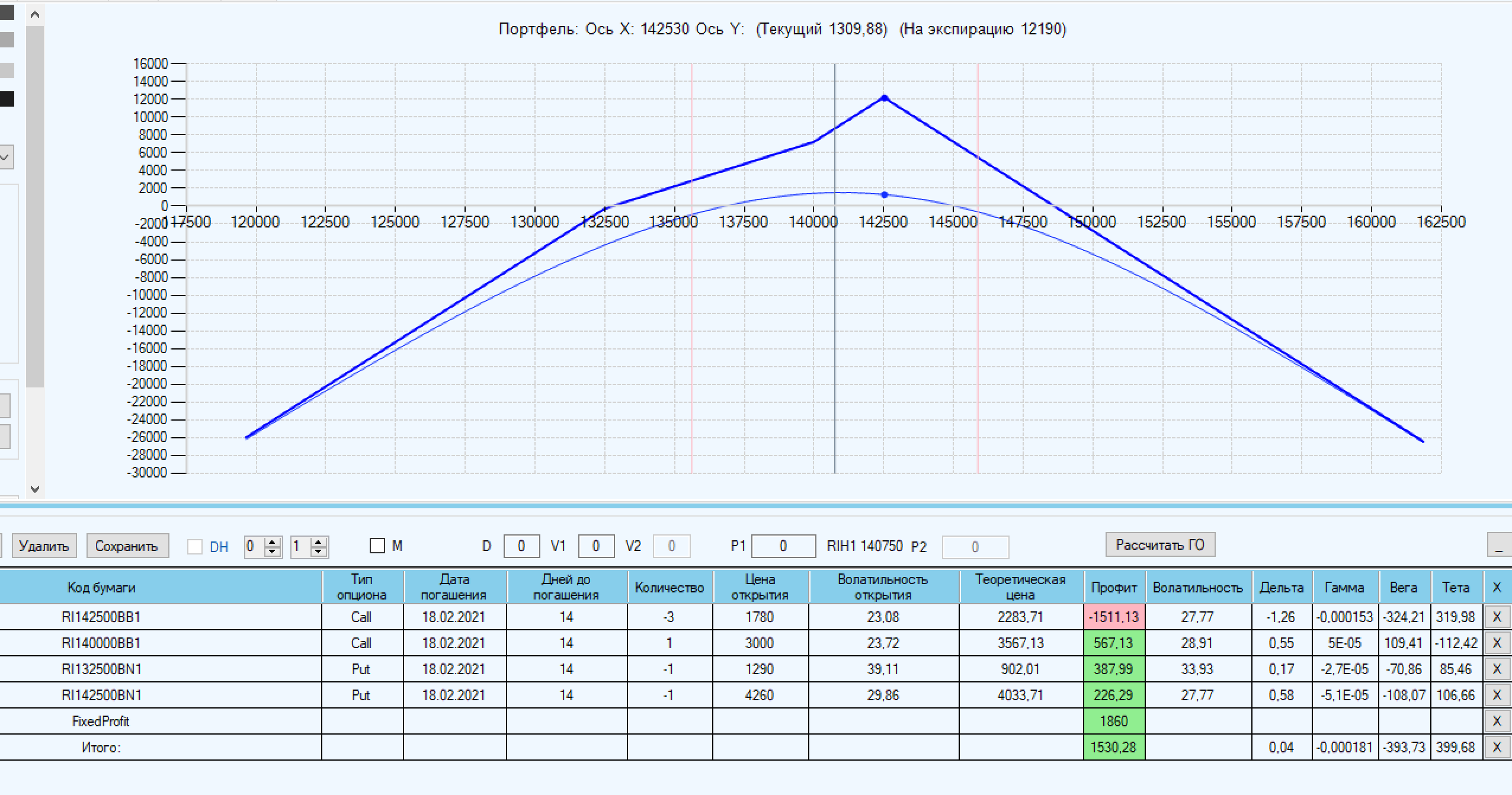Click X on the RI142500BN1 Put row

pyautogui.click(x=1497, y=695)
